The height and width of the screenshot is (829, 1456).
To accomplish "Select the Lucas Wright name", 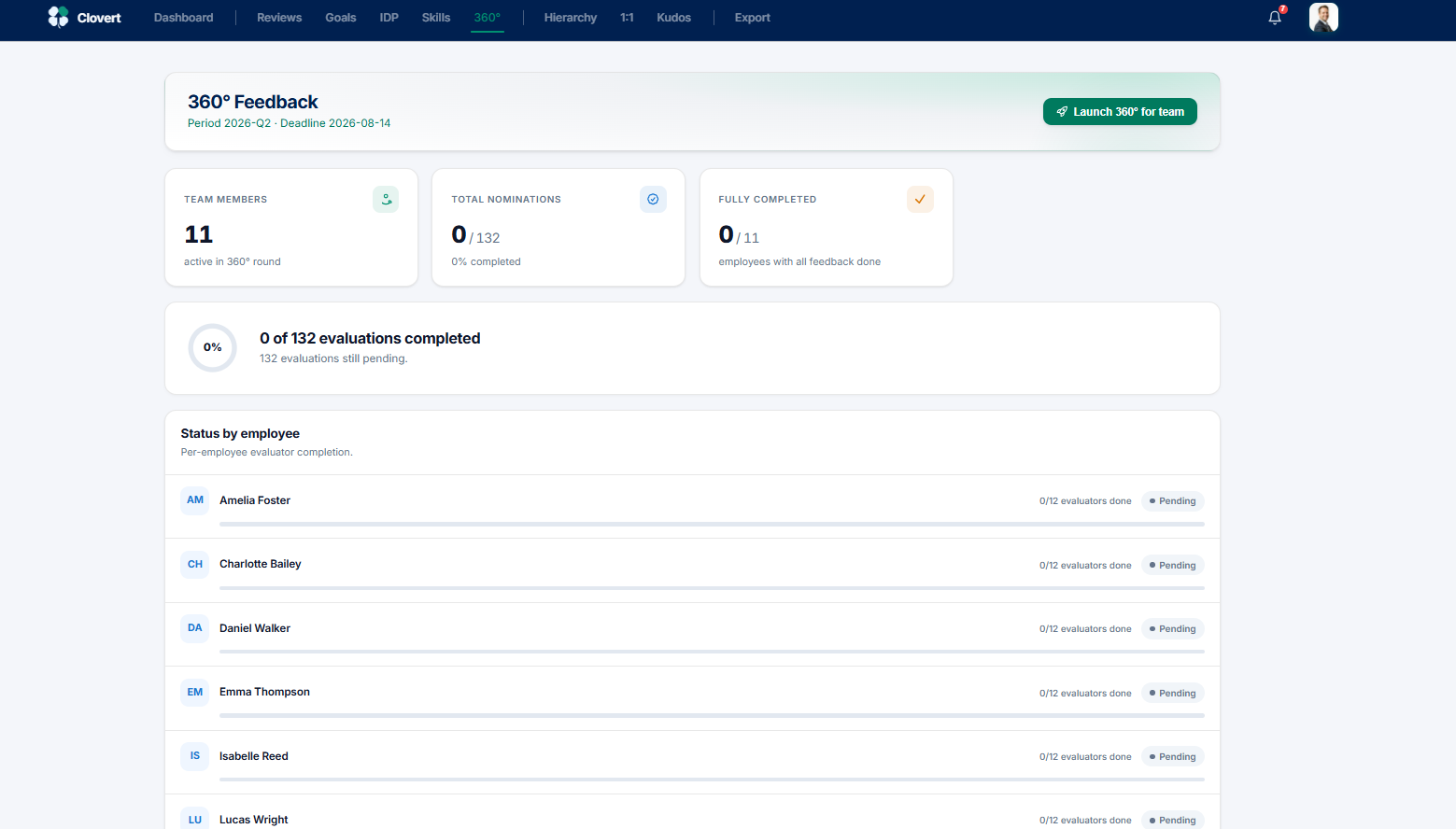I will [254, 820].
